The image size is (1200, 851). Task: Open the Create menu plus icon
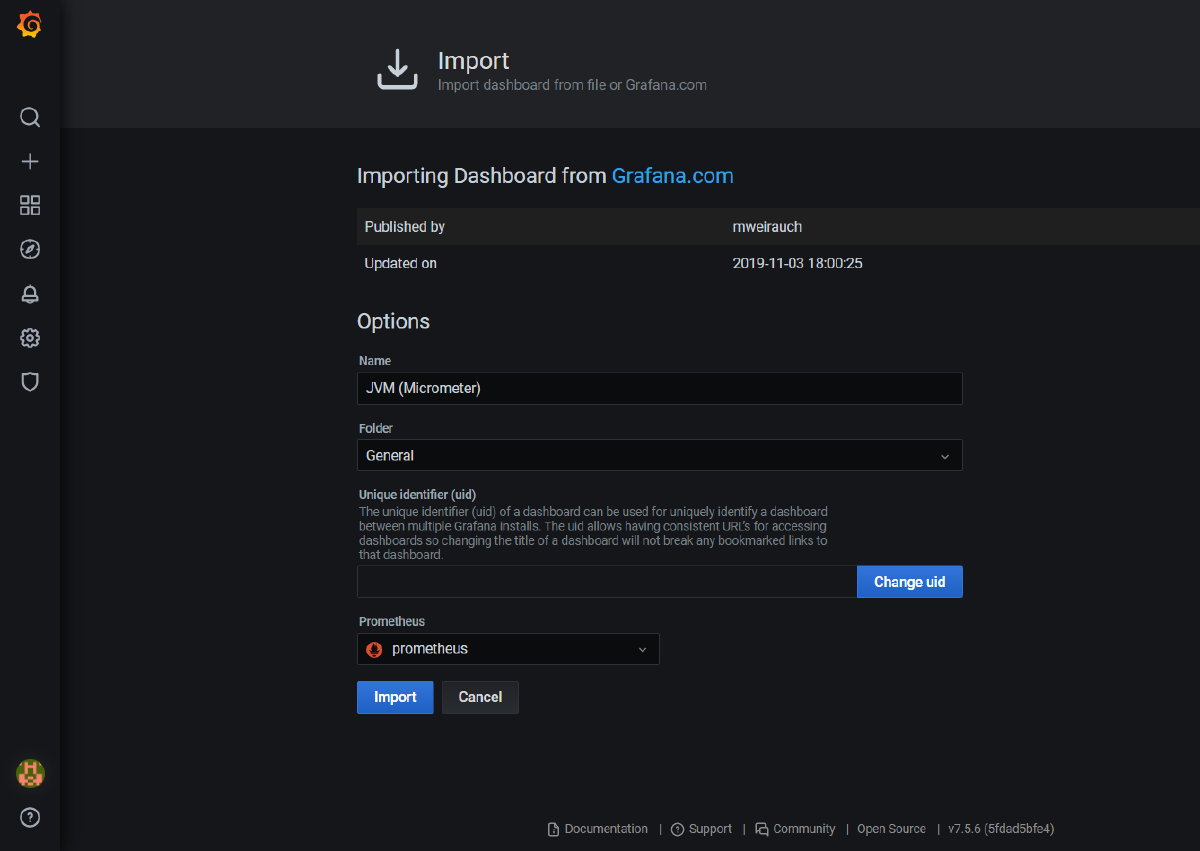[29, 161]
